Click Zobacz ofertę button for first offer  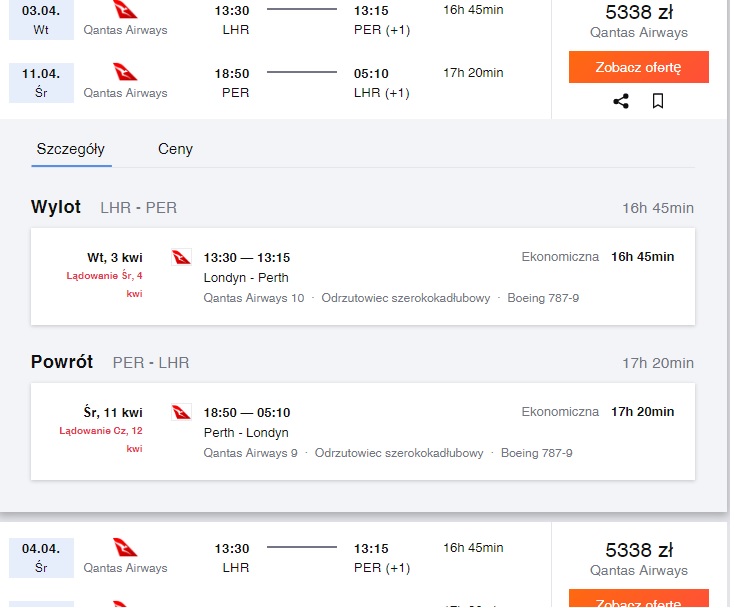pos(639,67)
